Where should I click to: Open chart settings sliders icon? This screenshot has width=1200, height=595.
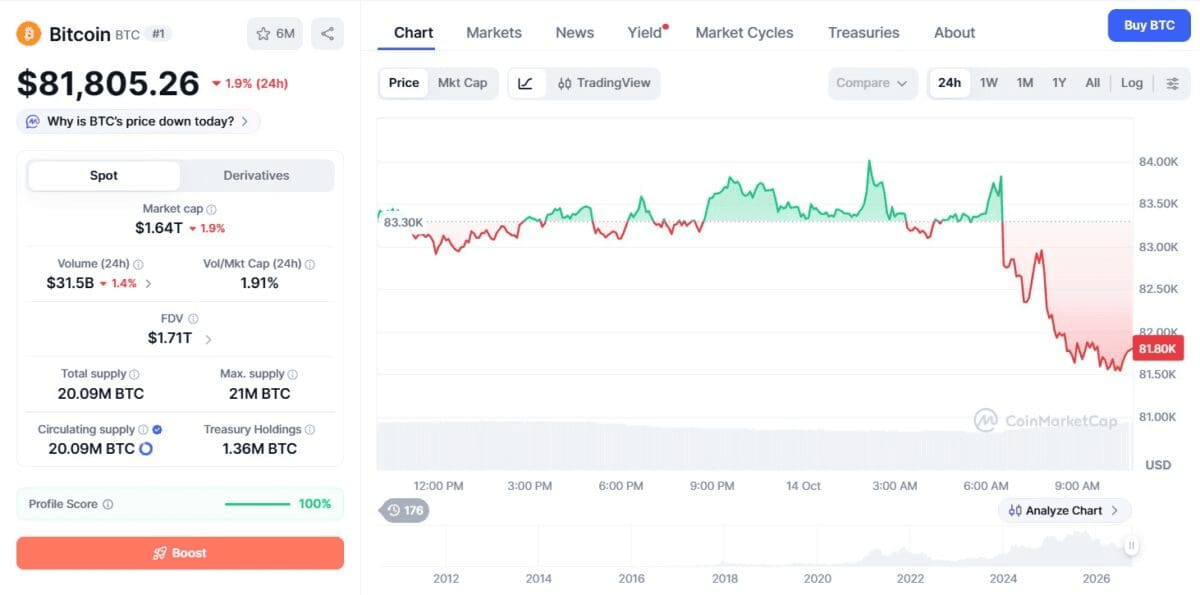point(1173,83)
